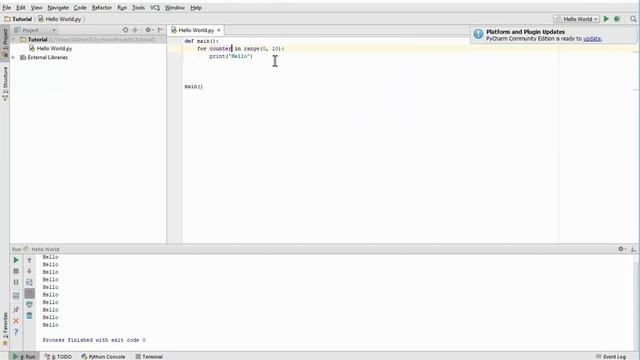Screen dimensions: 640x360
Task: Open the Python Console tool window
Action: tap(103, 356)
